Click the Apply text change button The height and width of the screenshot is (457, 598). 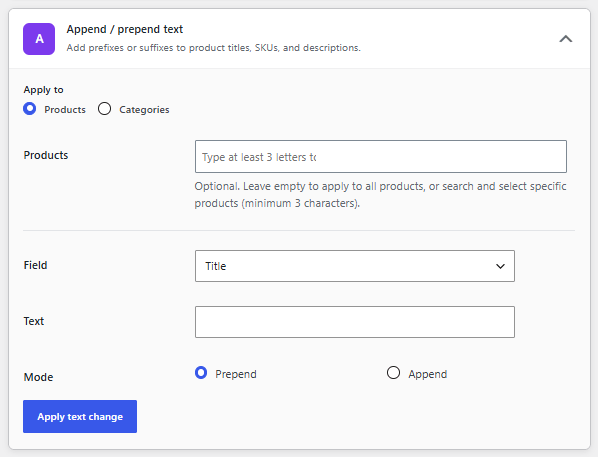click(x=80, y=417)
